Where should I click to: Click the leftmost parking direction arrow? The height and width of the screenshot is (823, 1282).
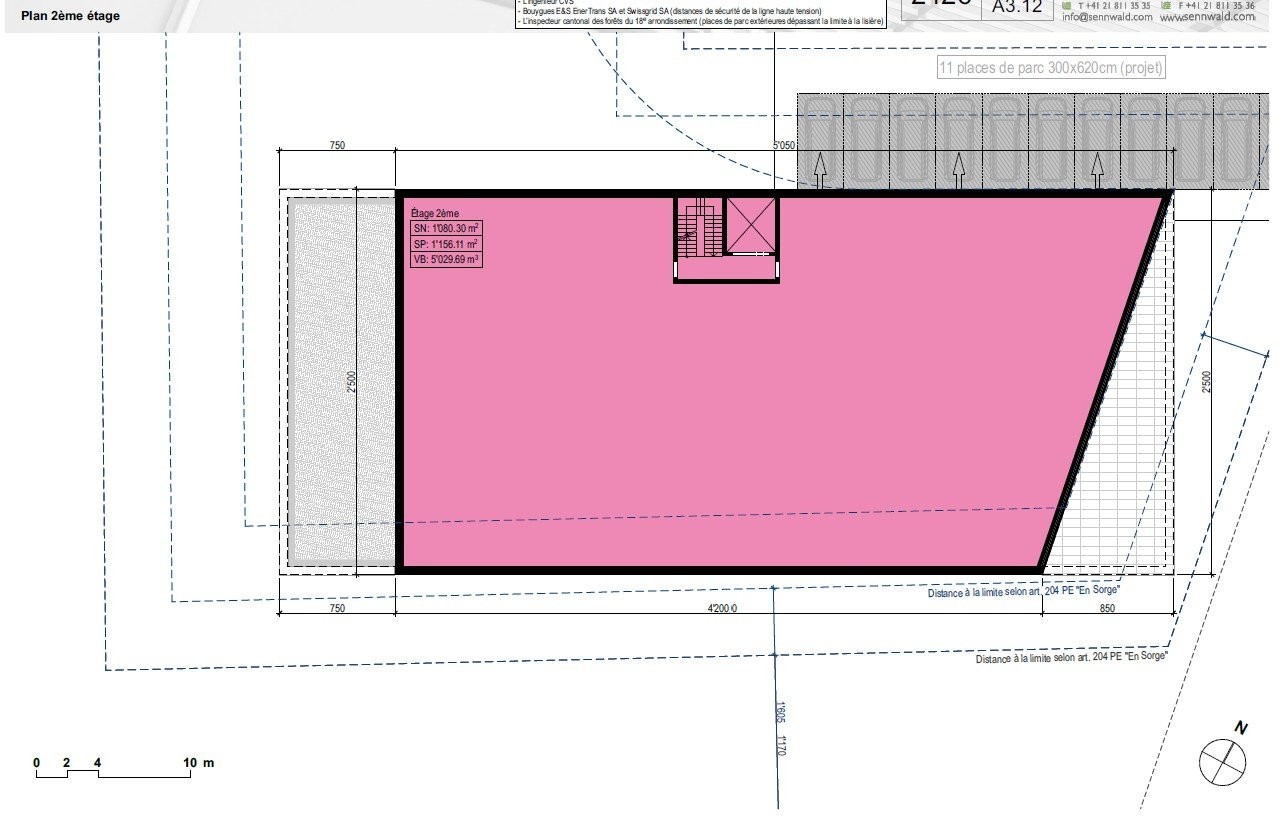tap(819, 170)
